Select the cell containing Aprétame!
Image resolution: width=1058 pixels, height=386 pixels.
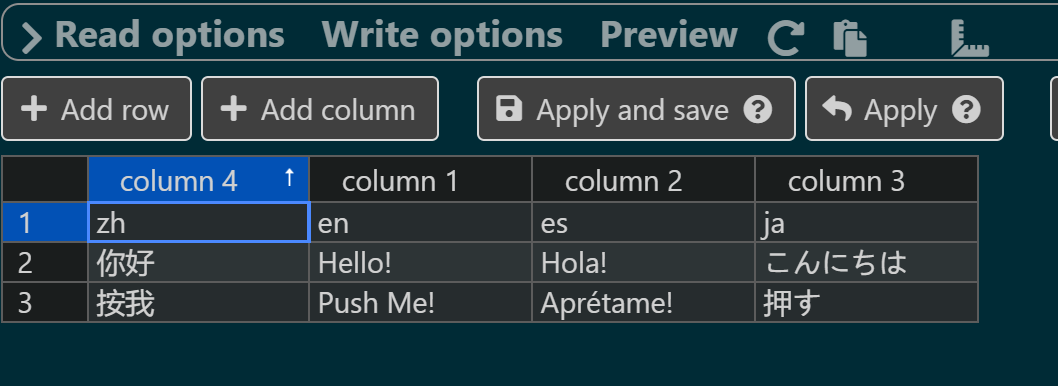[643, 302]
